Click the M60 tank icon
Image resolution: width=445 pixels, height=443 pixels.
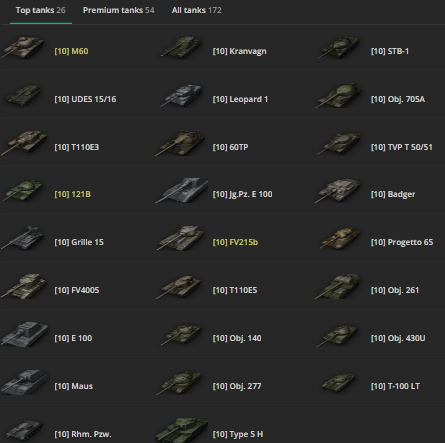[x=23, y=48]
